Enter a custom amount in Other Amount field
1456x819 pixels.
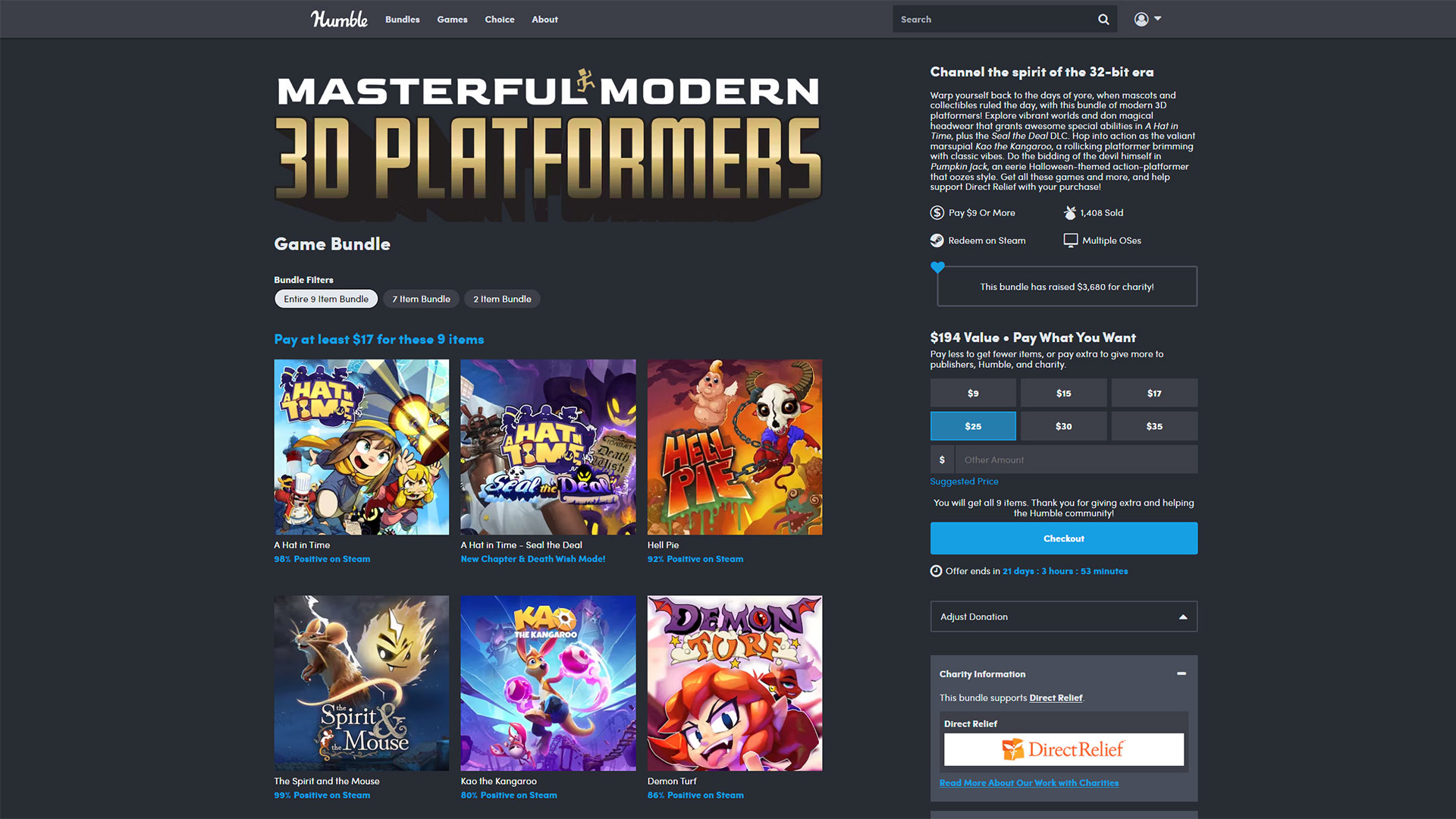click(1076, 459)
